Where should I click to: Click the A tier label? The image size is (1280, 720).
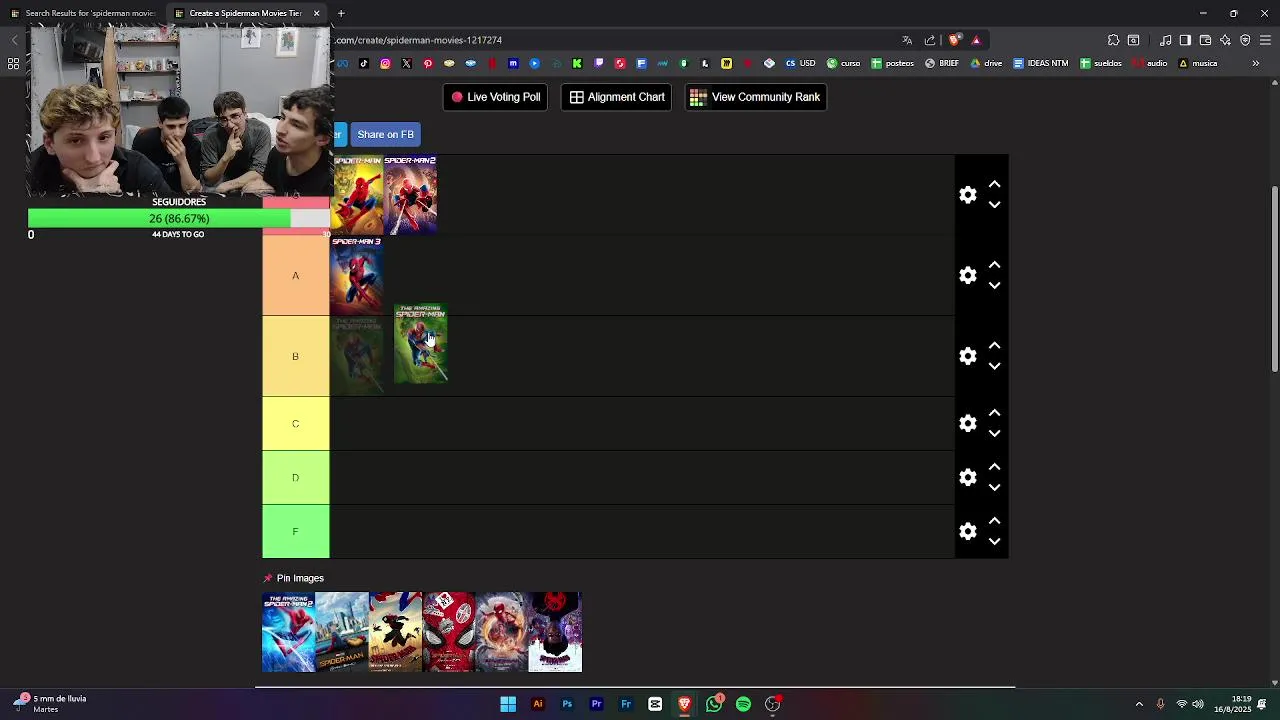tap(295, 275)
